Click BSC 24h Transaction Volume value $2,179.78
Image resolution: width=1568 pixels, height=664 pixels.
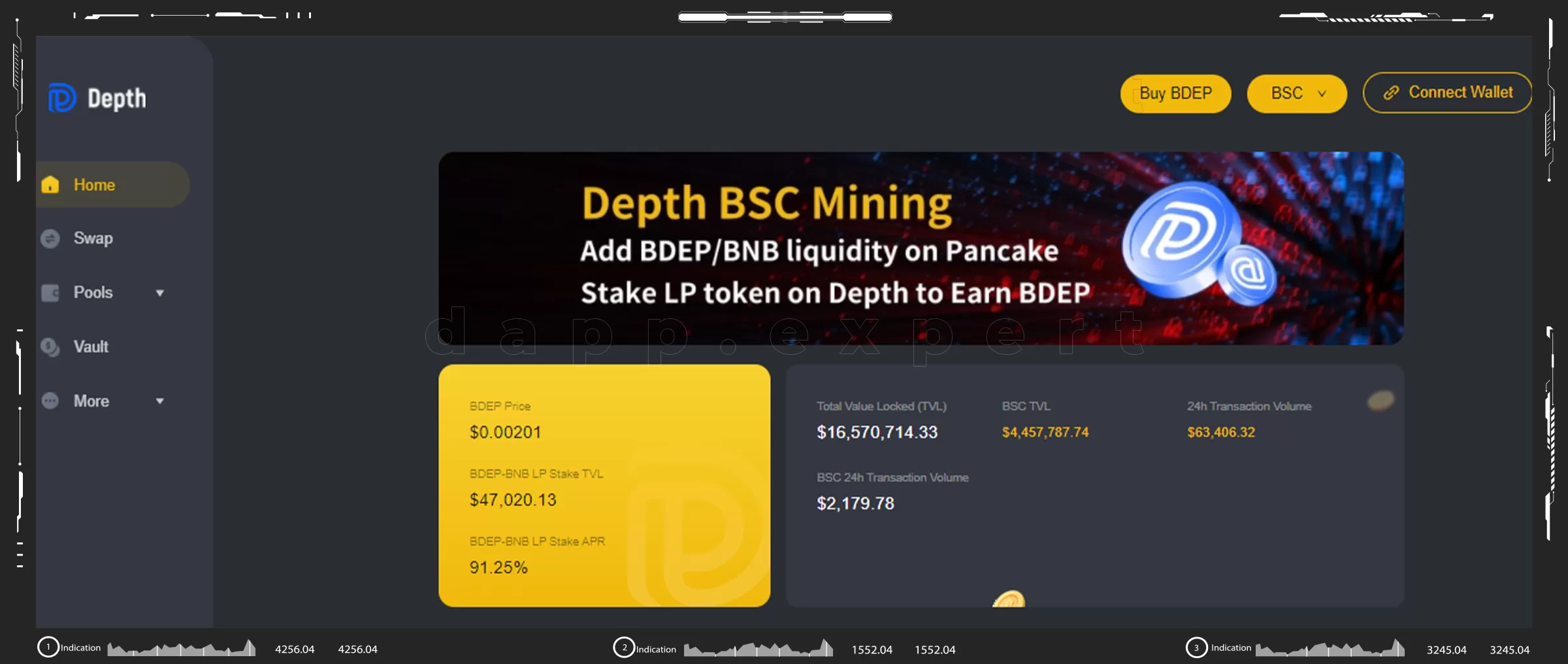855,503
